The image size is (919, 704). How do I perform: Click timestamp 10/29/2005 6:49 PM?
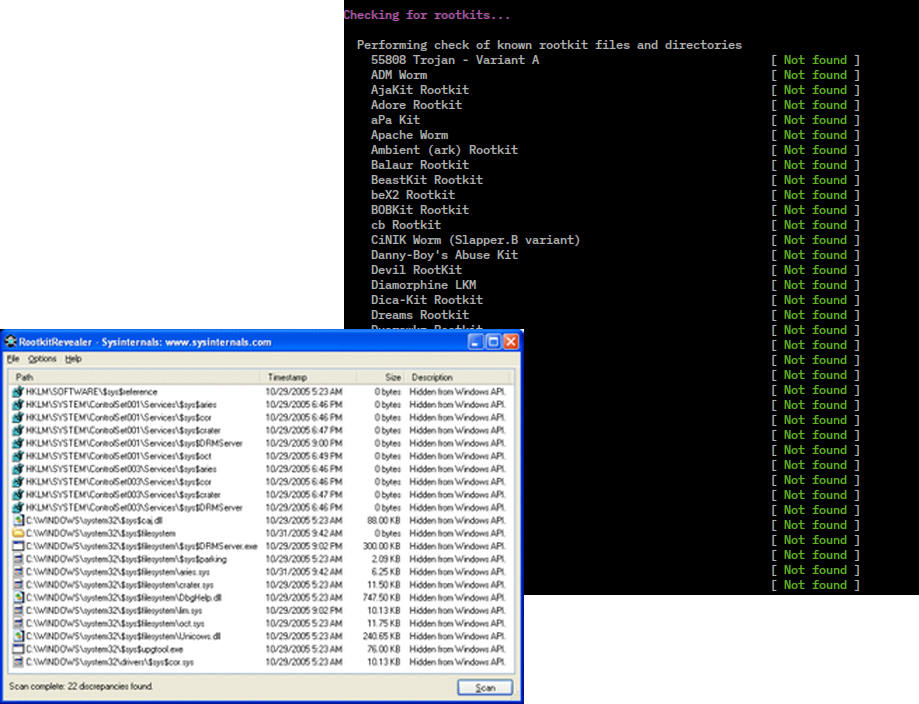(x=304, y=456)
